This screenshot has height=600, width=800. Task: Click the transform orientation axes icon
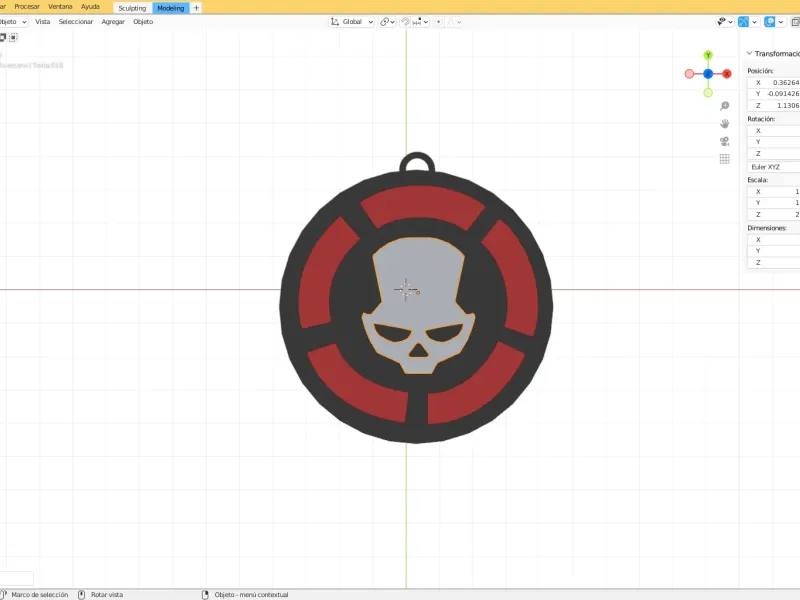click(335, 22)
